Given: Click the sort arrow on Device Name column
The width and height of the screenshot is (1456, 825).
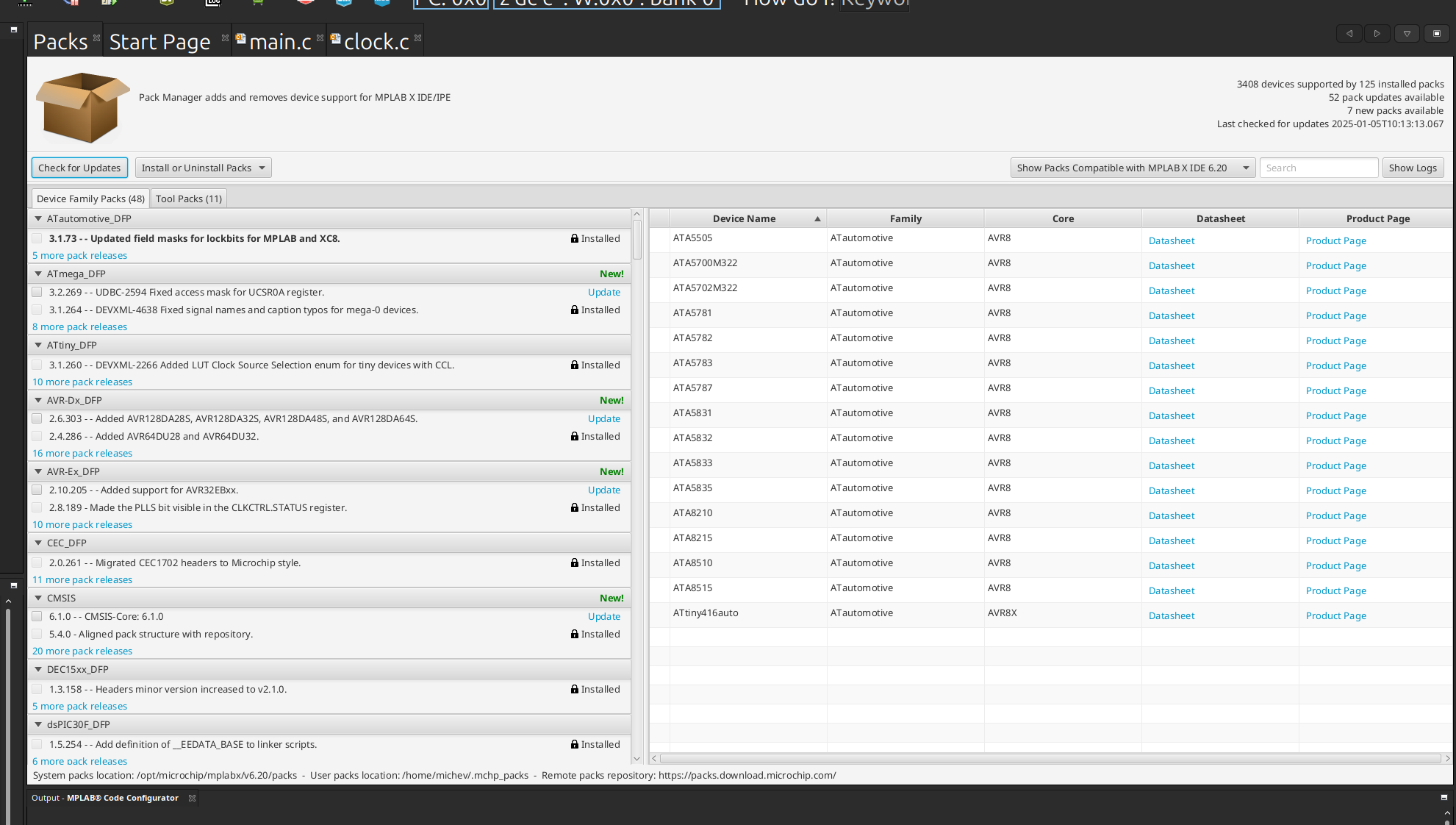Looking at the screenshot, I should click(817, 219).
